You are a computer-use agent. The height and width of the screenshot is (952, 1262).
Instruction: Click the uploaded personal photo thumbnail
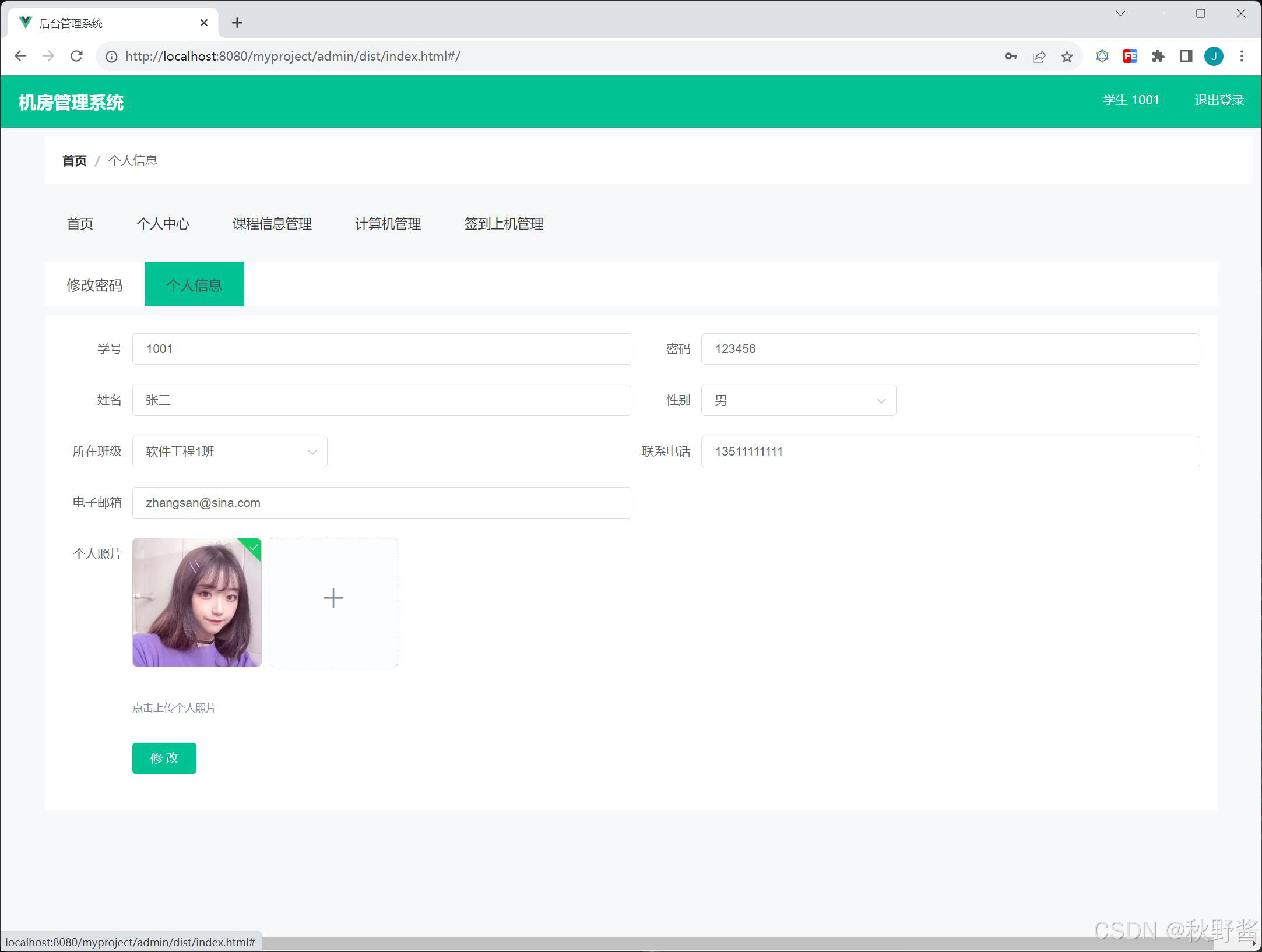point(196,602)
